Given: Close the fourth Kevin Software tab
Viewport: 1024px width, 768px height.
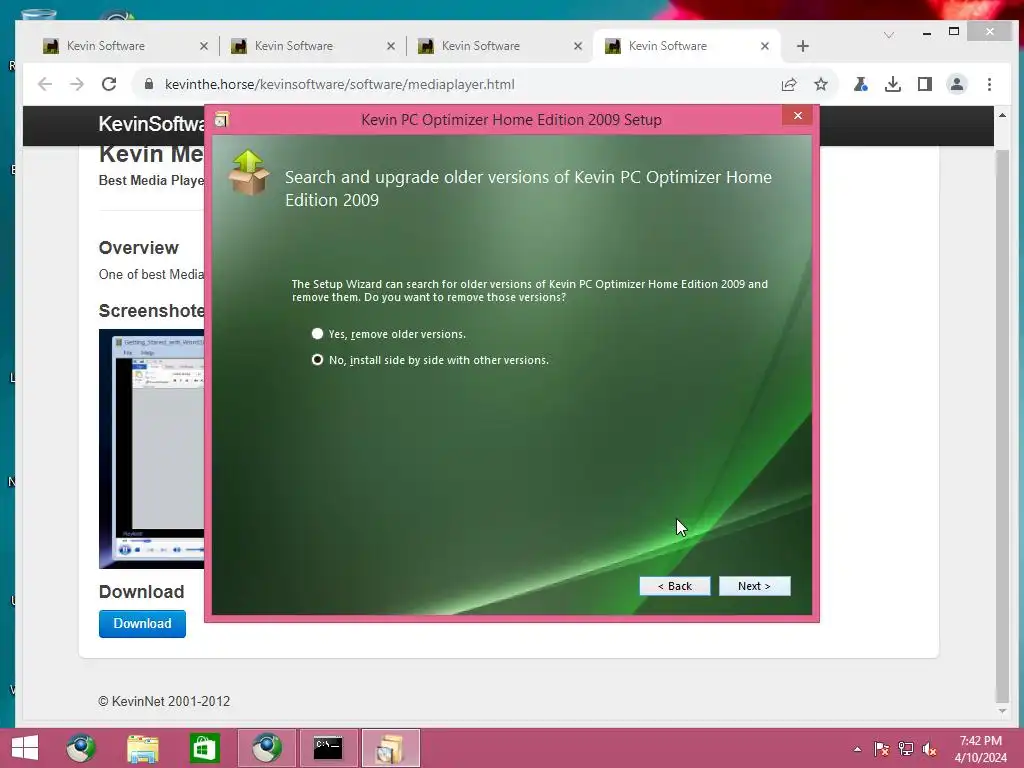Looking at the screenshot, I should pos(765,46).
